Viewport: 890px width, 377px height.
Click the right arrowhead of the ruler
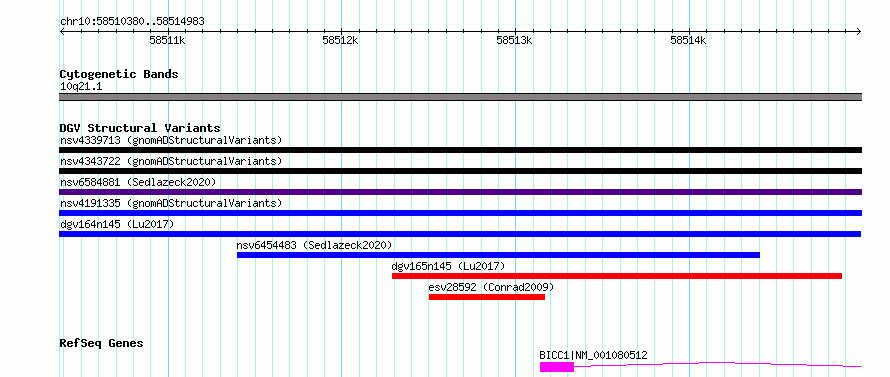[859, 31]
